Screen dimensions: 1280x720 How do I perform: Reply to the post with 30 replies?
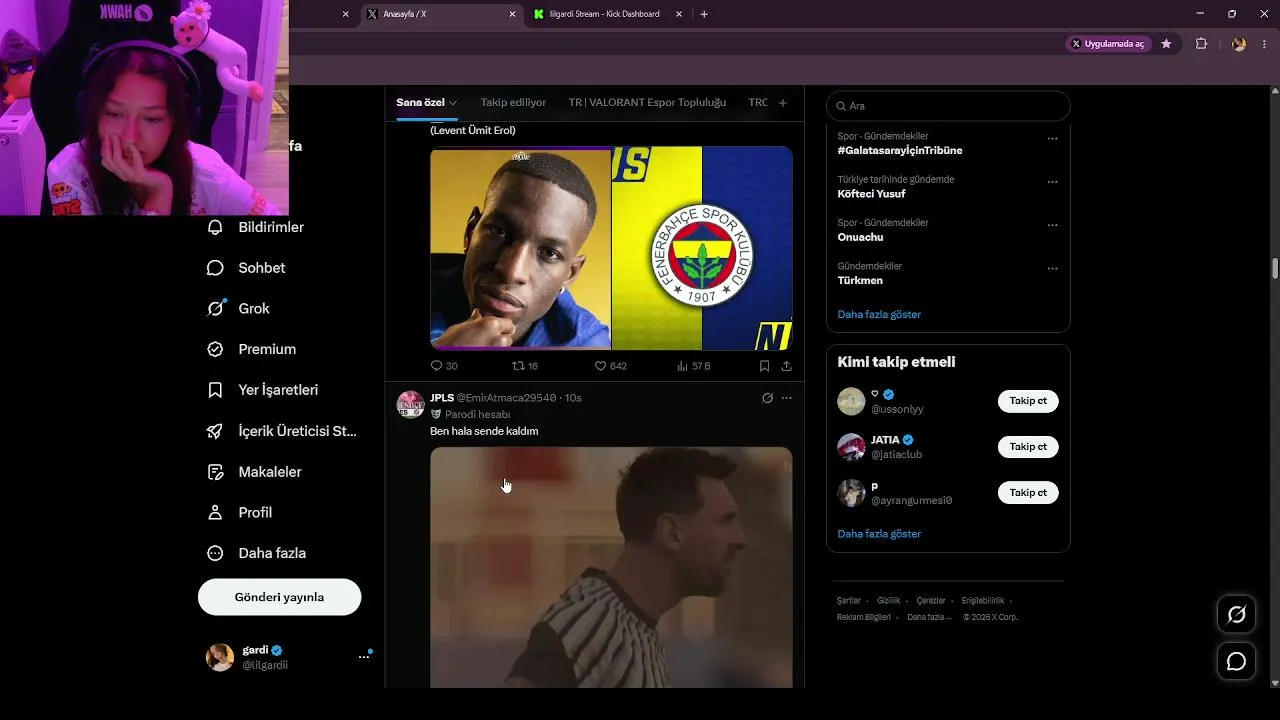click(444, 366)
